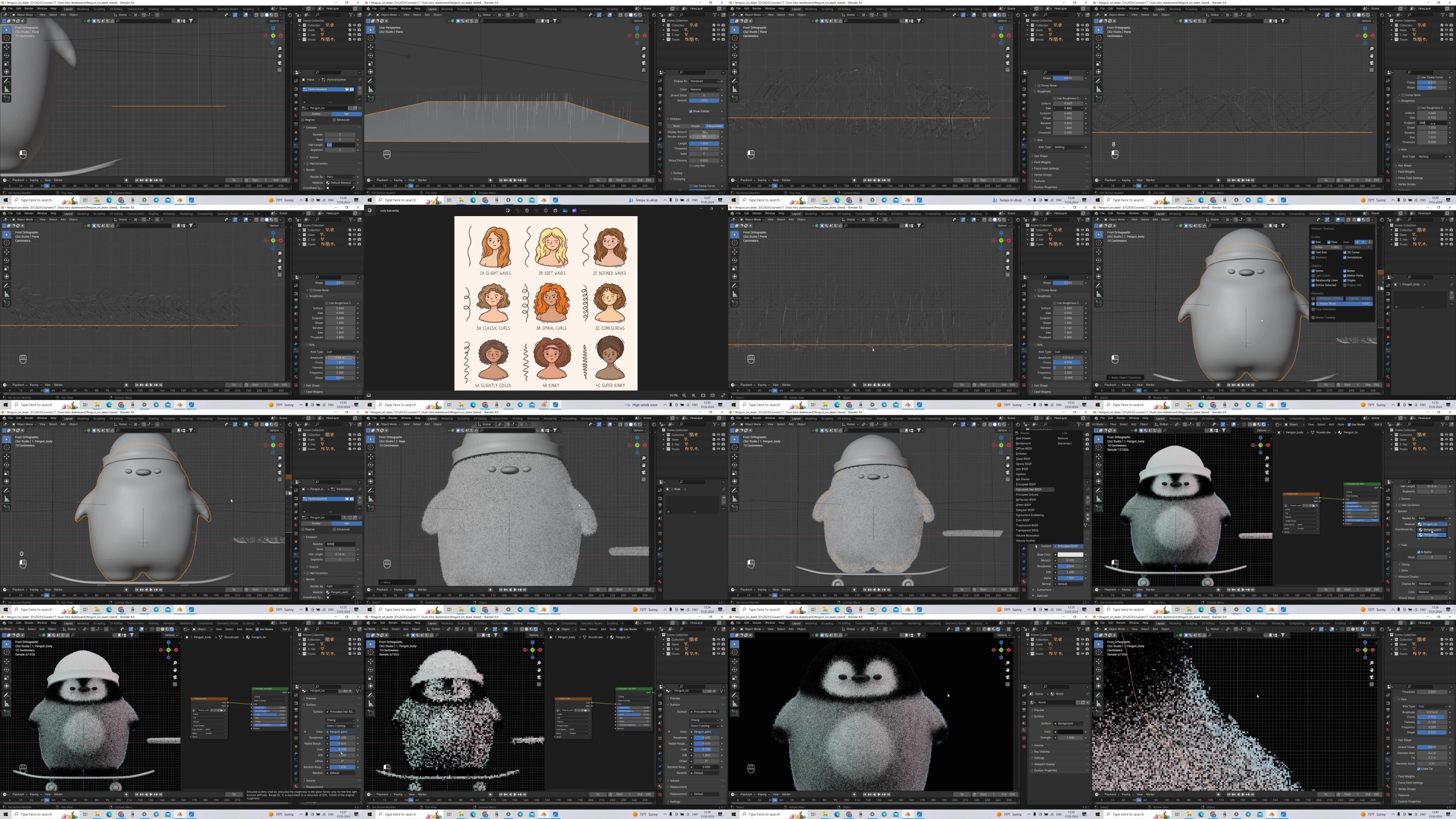Click Remove in the shader Link column

tap(1062, 439)
